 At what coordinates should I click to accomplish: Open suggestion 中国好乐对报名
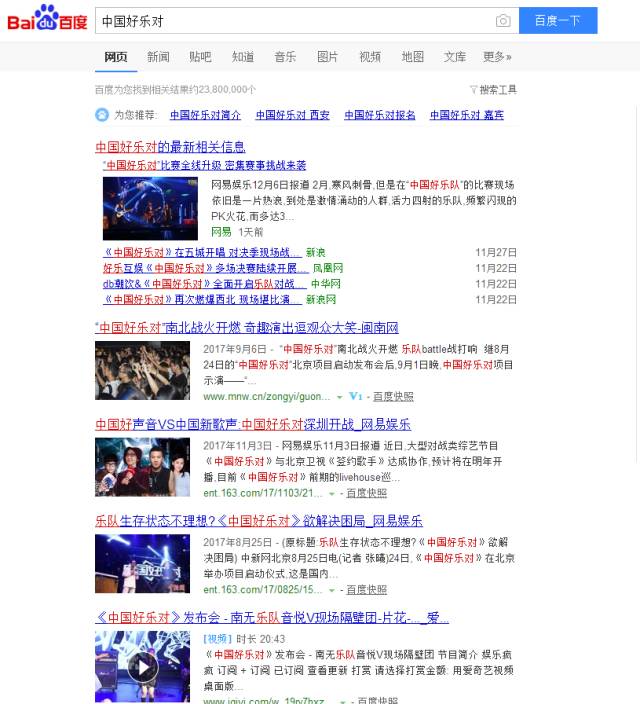(380, 115)
